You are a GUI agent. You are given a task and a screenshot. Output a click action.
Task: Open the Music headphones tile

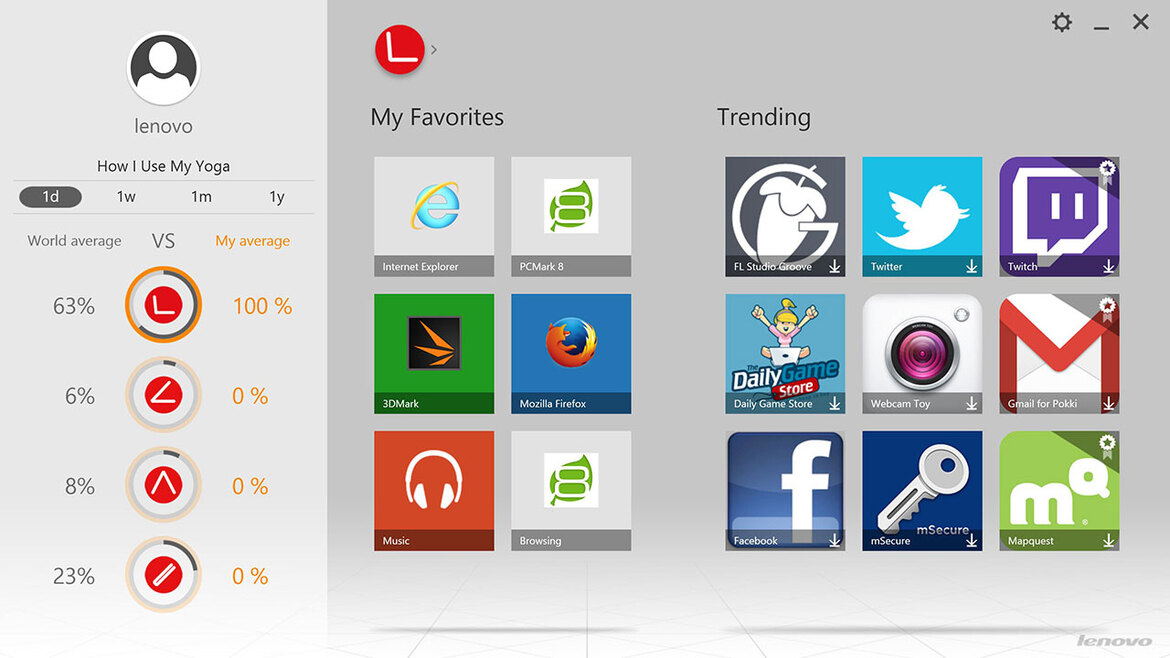434,491
